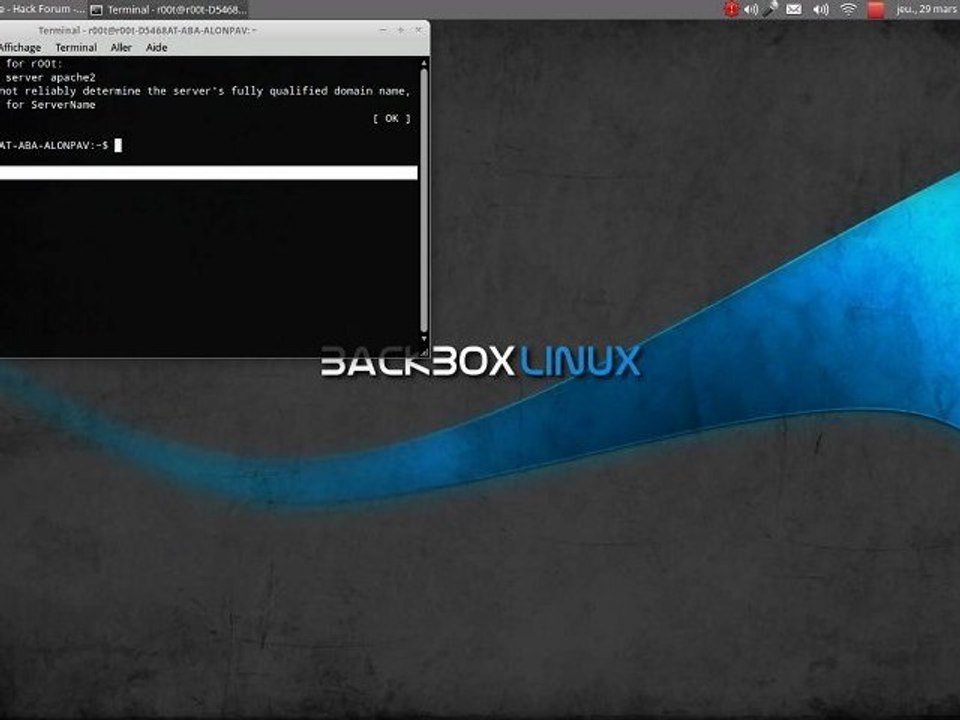Click the second speaker volume icon
960x720 pixels.
point(820,9)
